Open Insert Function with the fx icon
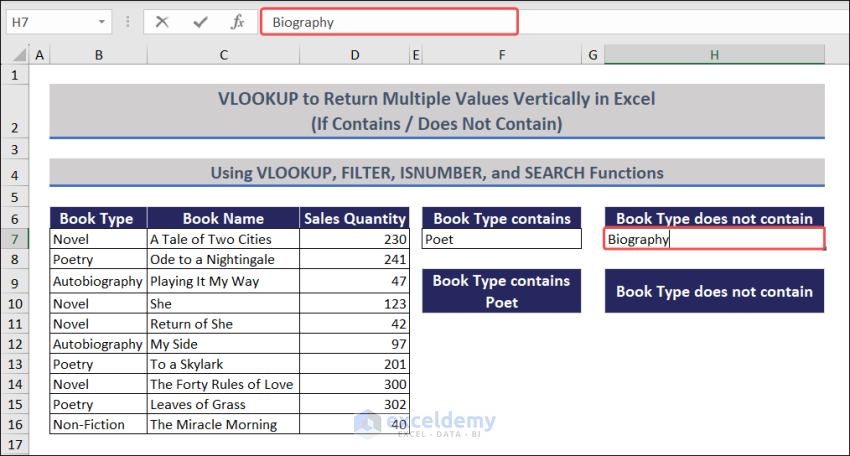This screenshot has width=850, height=456. [237, 22]
